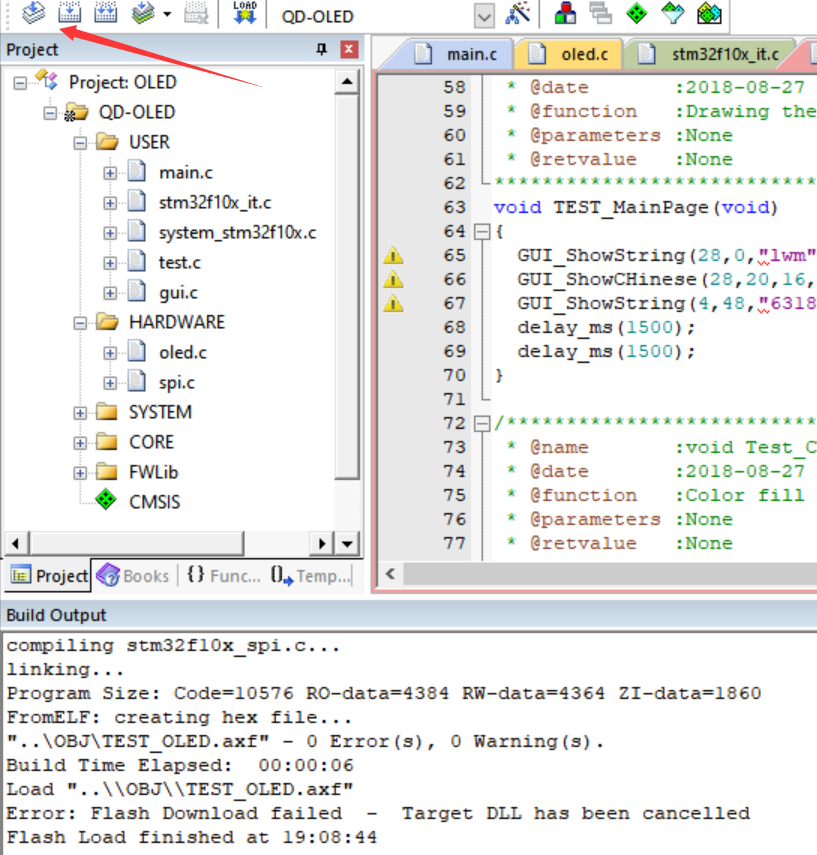Click warning icon on line 65
Image resolution: width=817 pixels, height=855 pixels.
pyautogui.click(x=393, y=255)
